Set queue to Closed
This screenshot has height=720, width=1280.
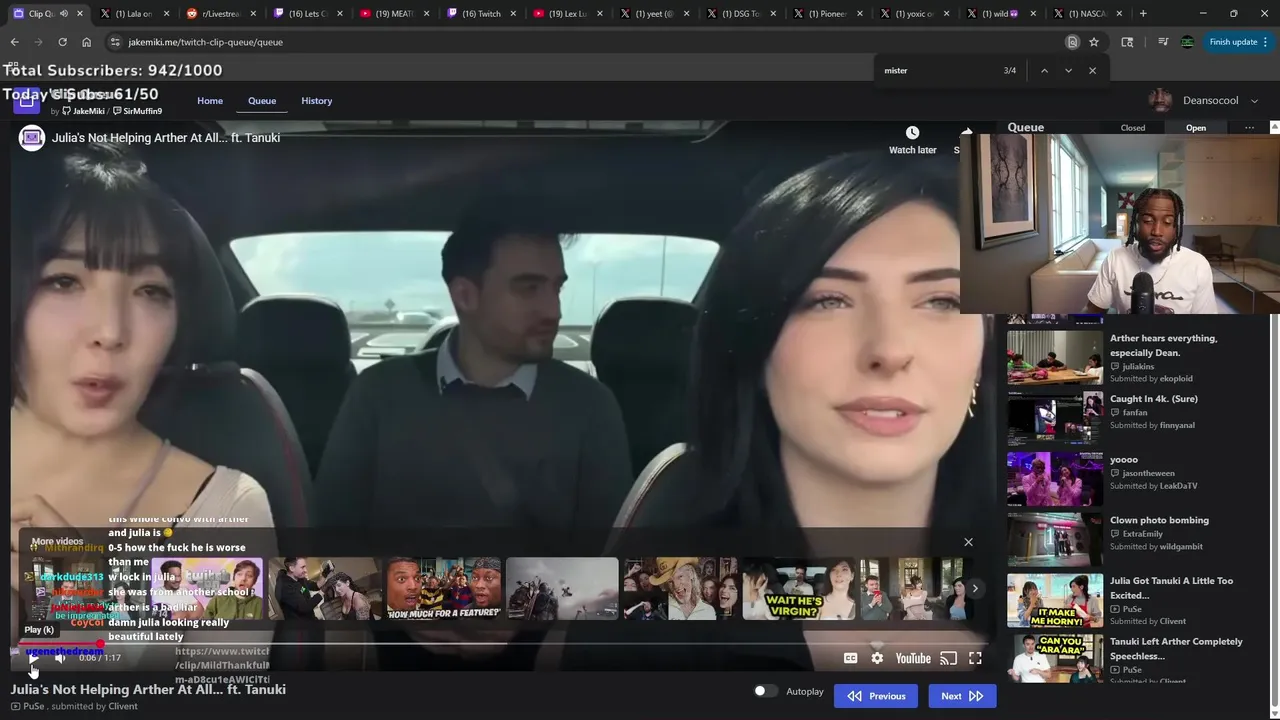[x=1133, y=128]
